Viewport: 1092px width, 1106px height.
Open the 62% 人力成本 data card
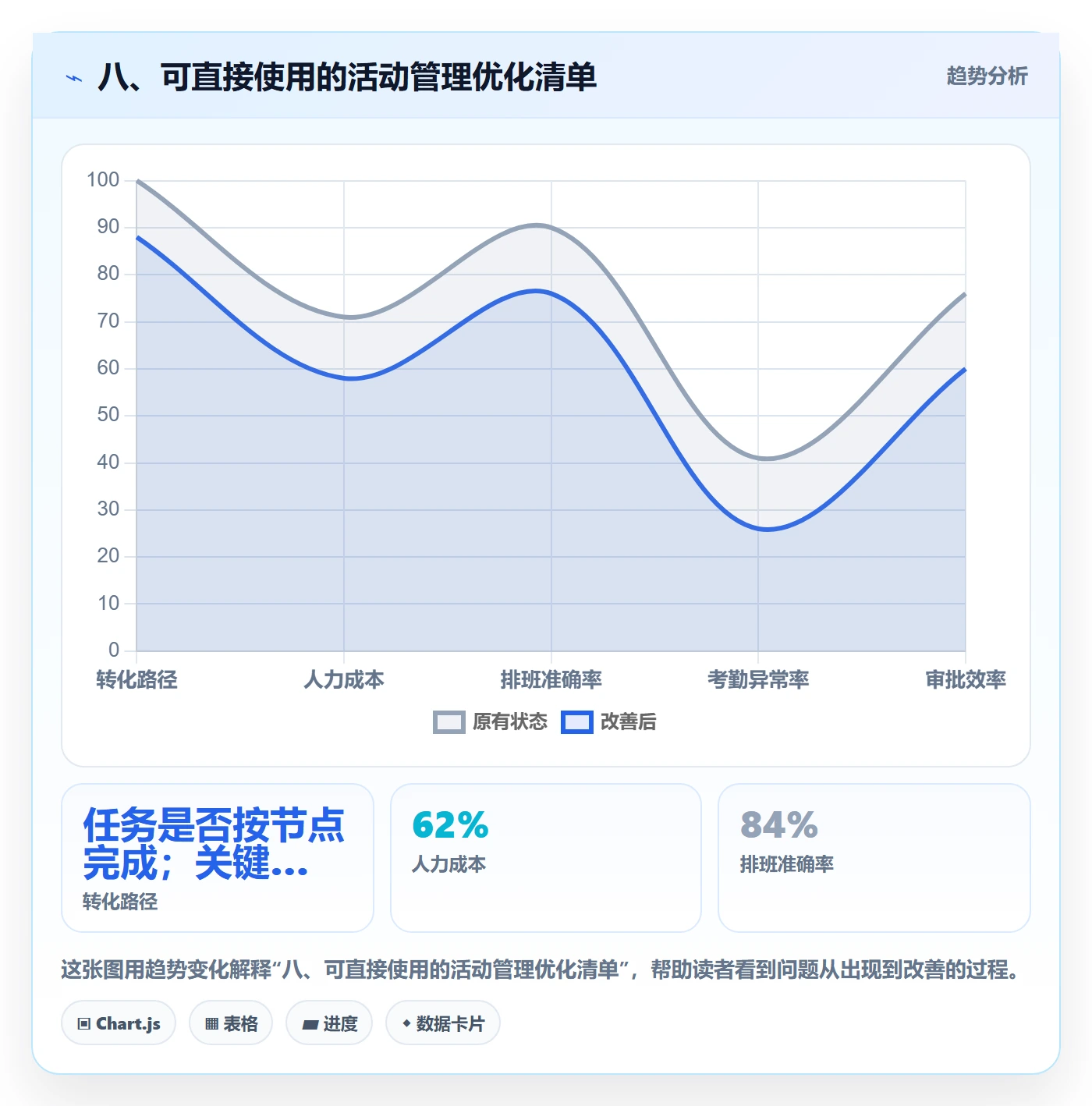pos(546,858)
